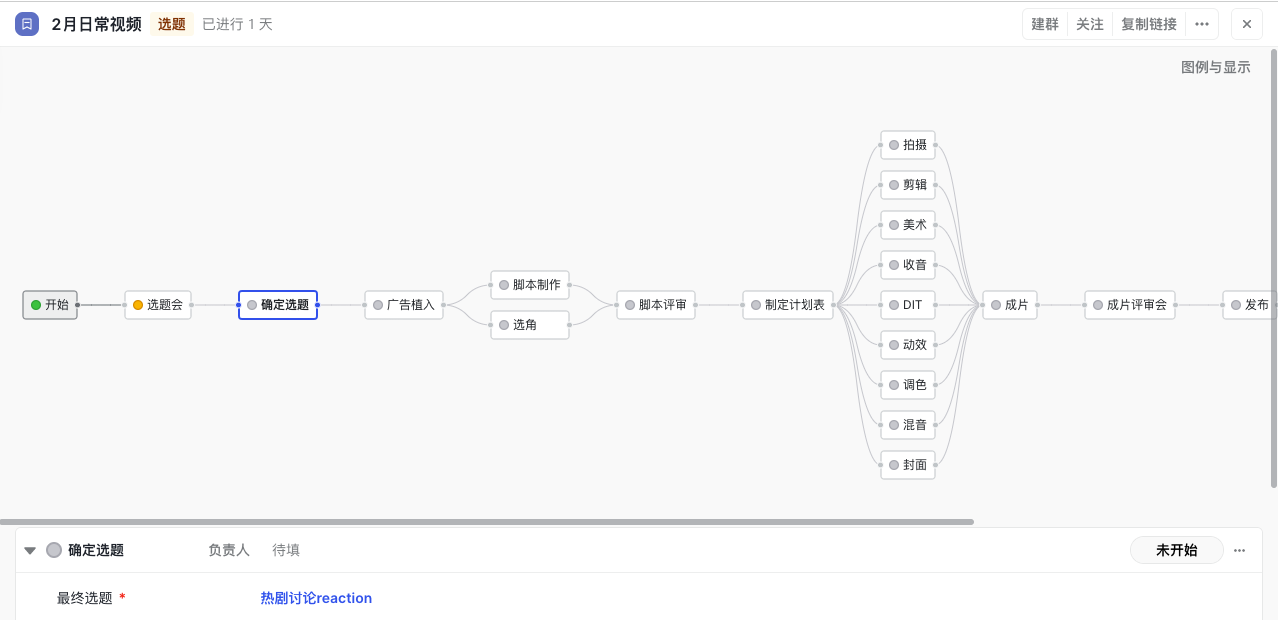Click 关注 to follow this item

pos(1090,24)
